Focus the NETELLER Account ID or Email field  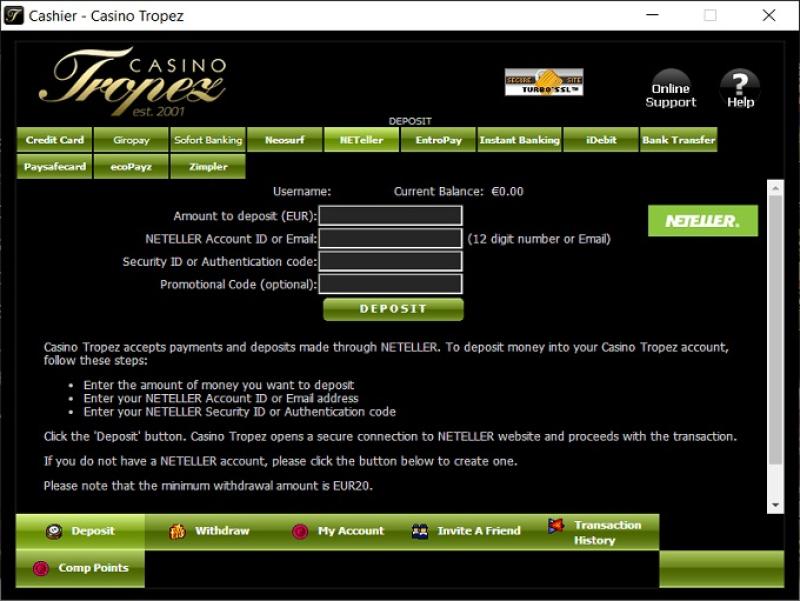coord(390,239)
